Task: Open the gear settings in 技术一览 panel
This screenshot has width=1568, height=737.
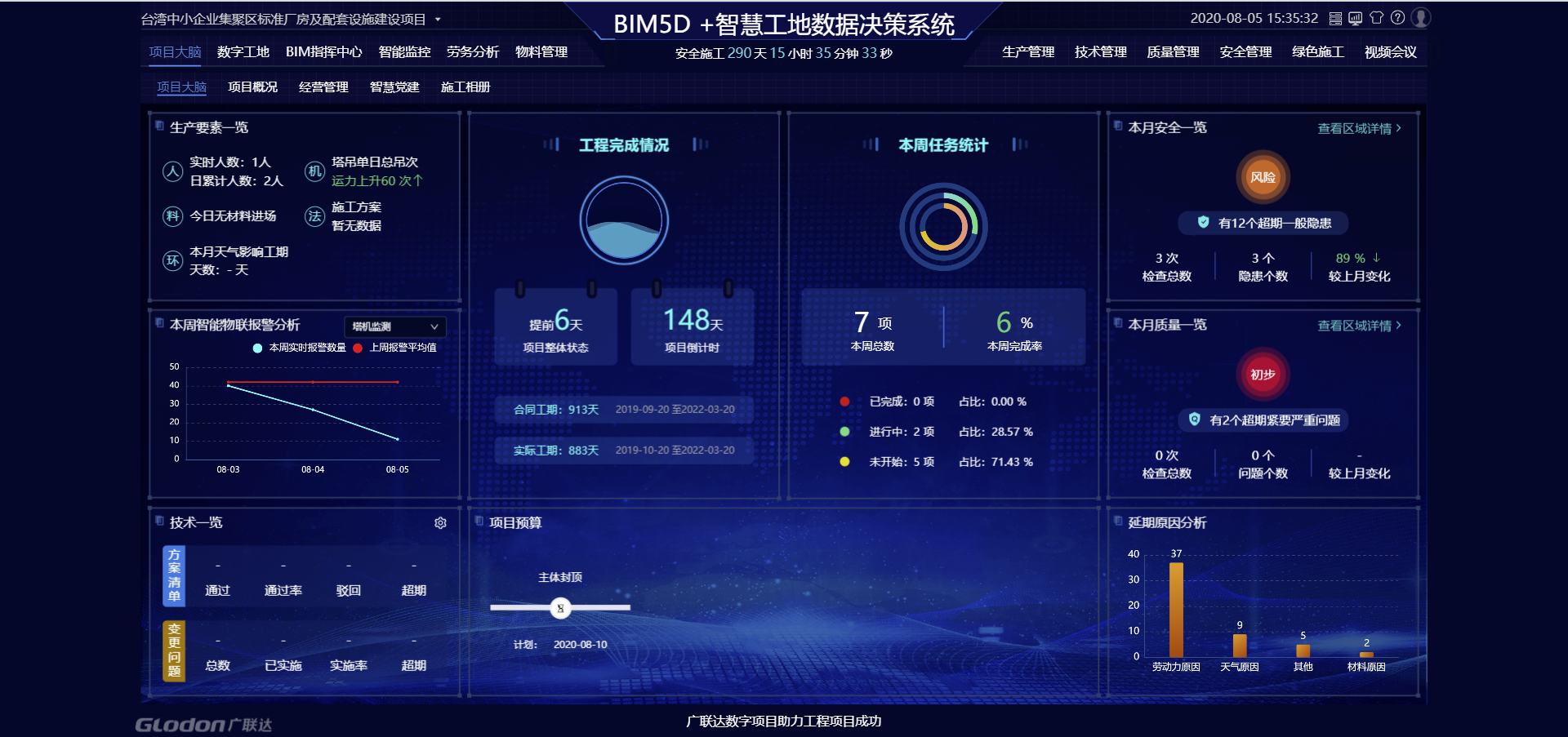Action: pyautogui.click(x=440, y=523)
